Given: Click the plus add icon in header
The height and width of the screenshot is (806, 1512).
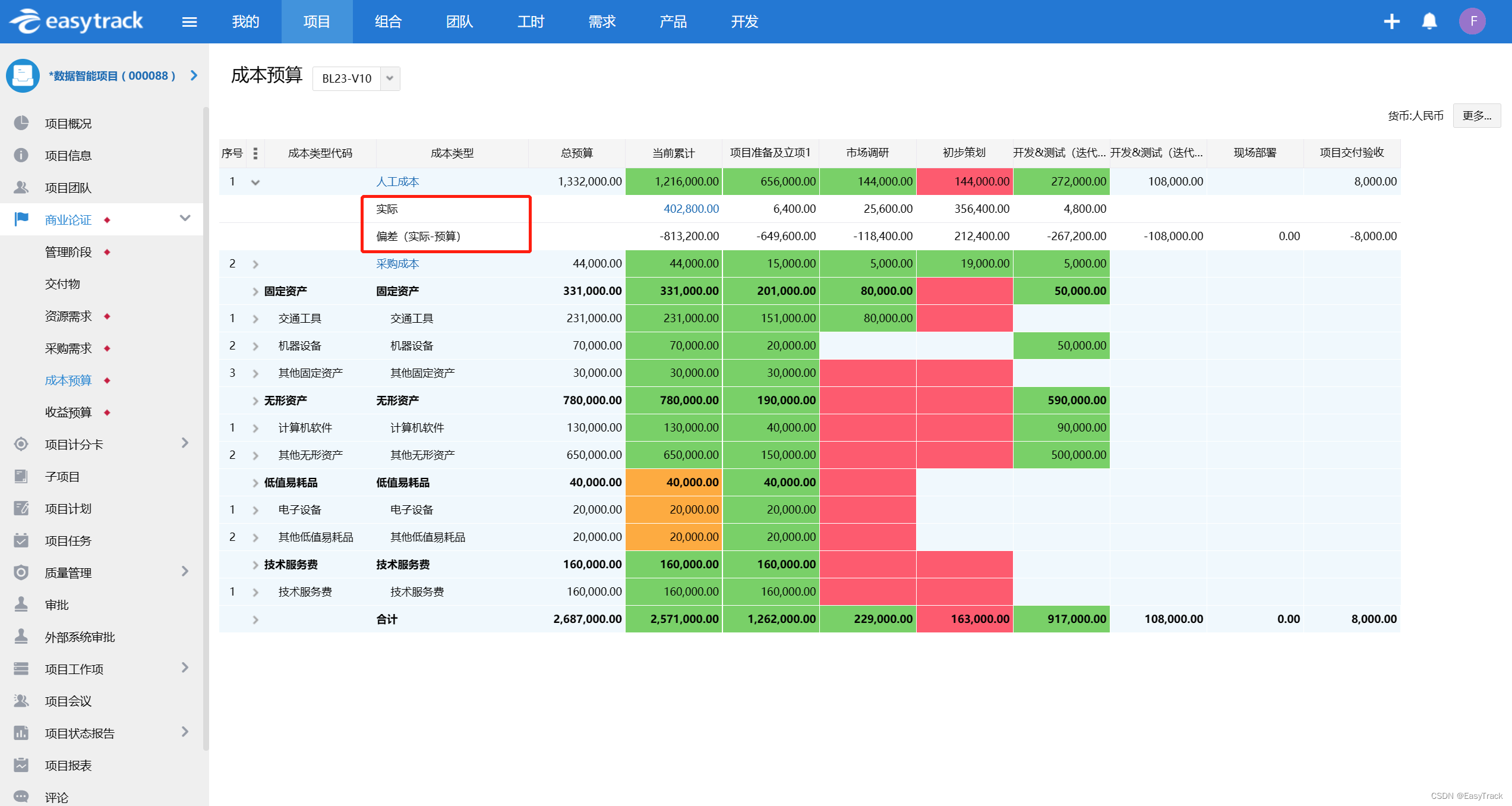Looking at the screenshot, I should (x=1391, y=22).
